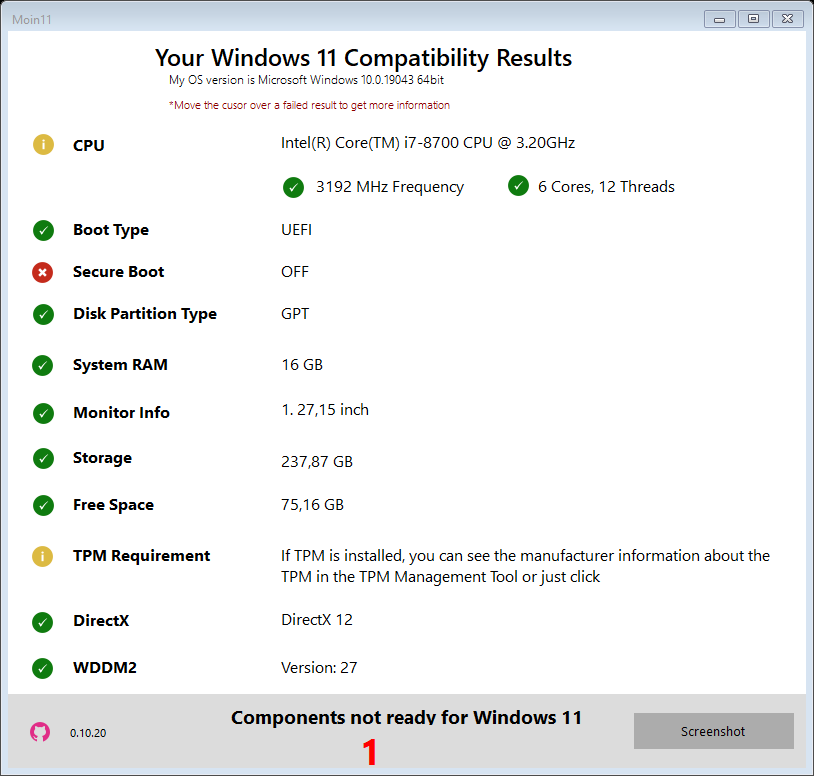Image resolution: width=814 pixels, height=776 pixels.
Task: Click the 1. 27,15 inch monitor value
Action: tap(325, 410)
